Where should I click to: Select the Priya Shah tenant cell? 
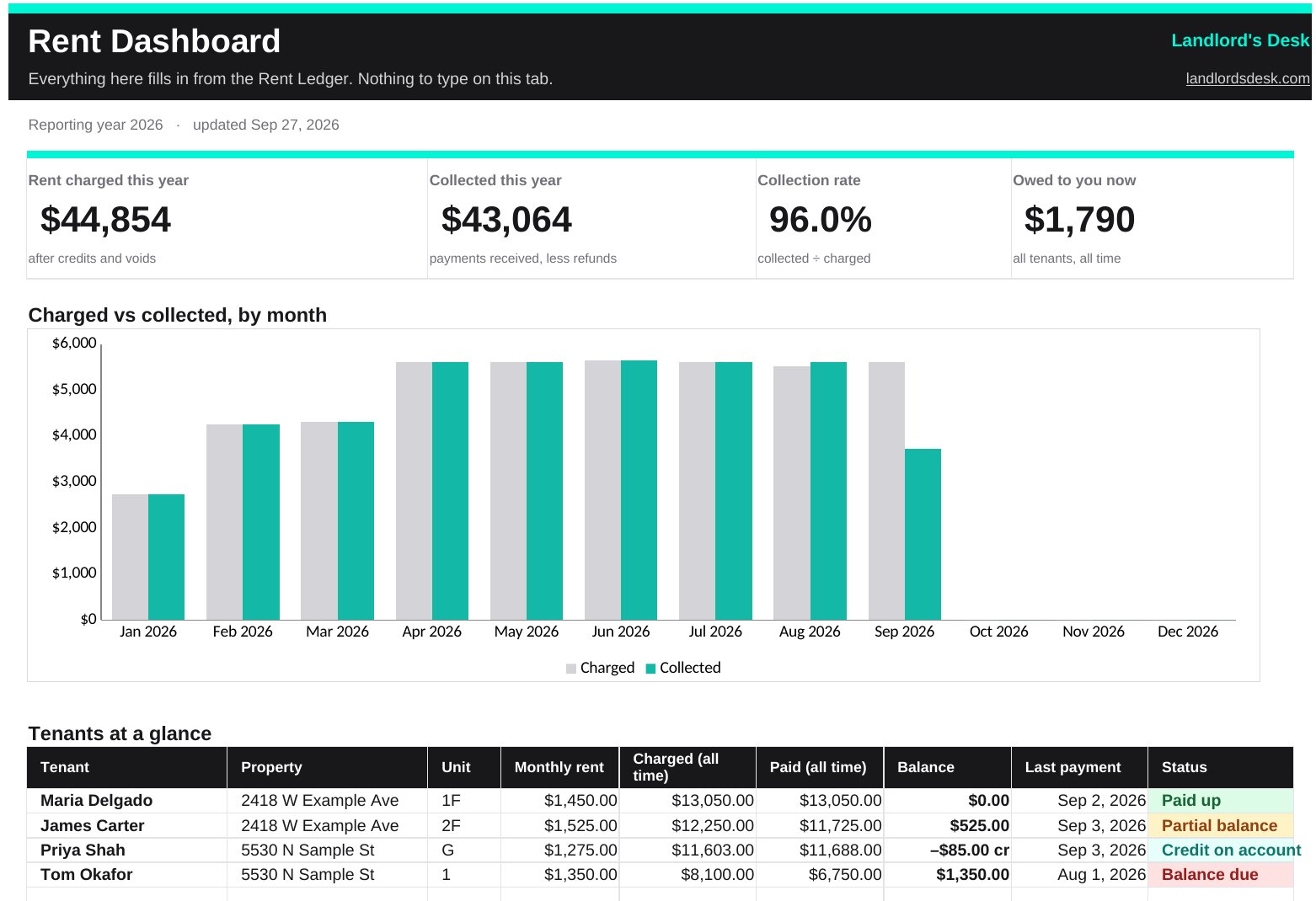[127, 850]
